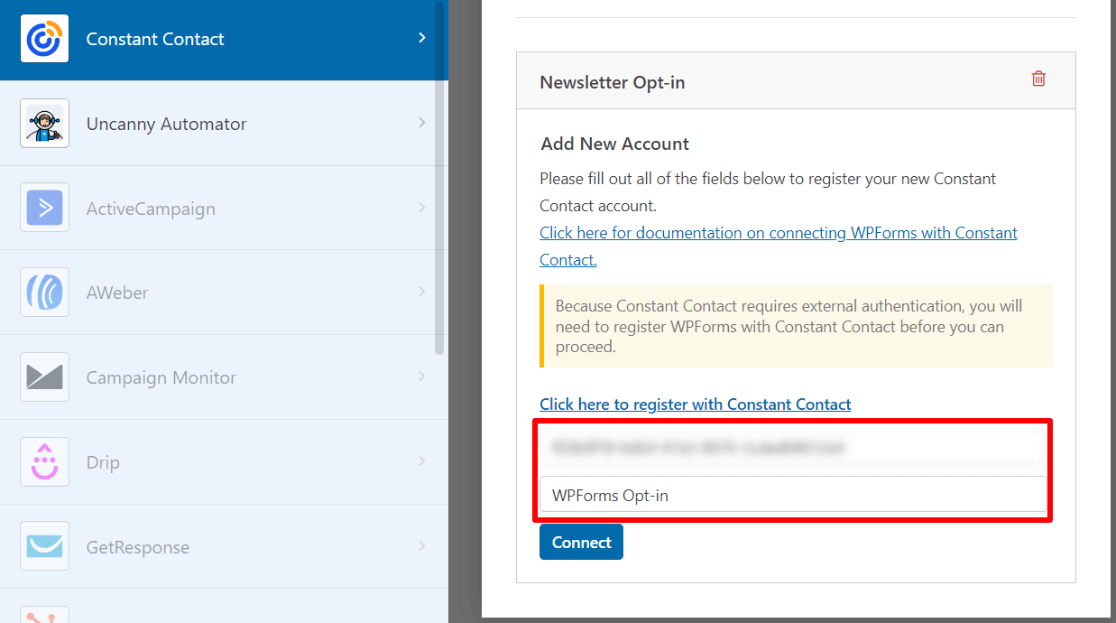The height and width of the screenshot is (623, 1116).
Task: Click the Uncanny Automator robot icon
Action: coord(42,123)
